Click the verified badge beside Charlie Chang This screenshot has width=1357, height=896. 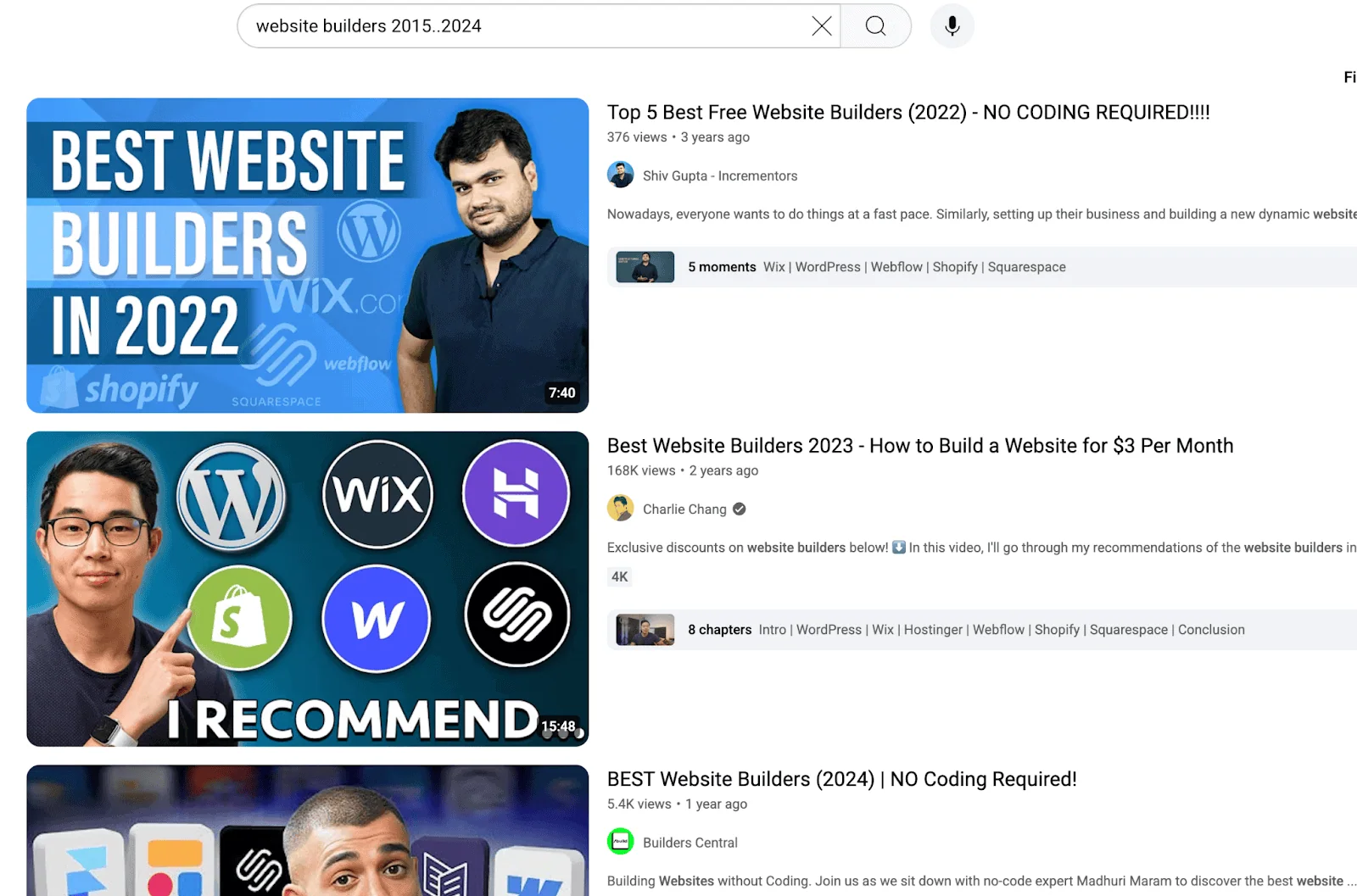pos(740,509)
